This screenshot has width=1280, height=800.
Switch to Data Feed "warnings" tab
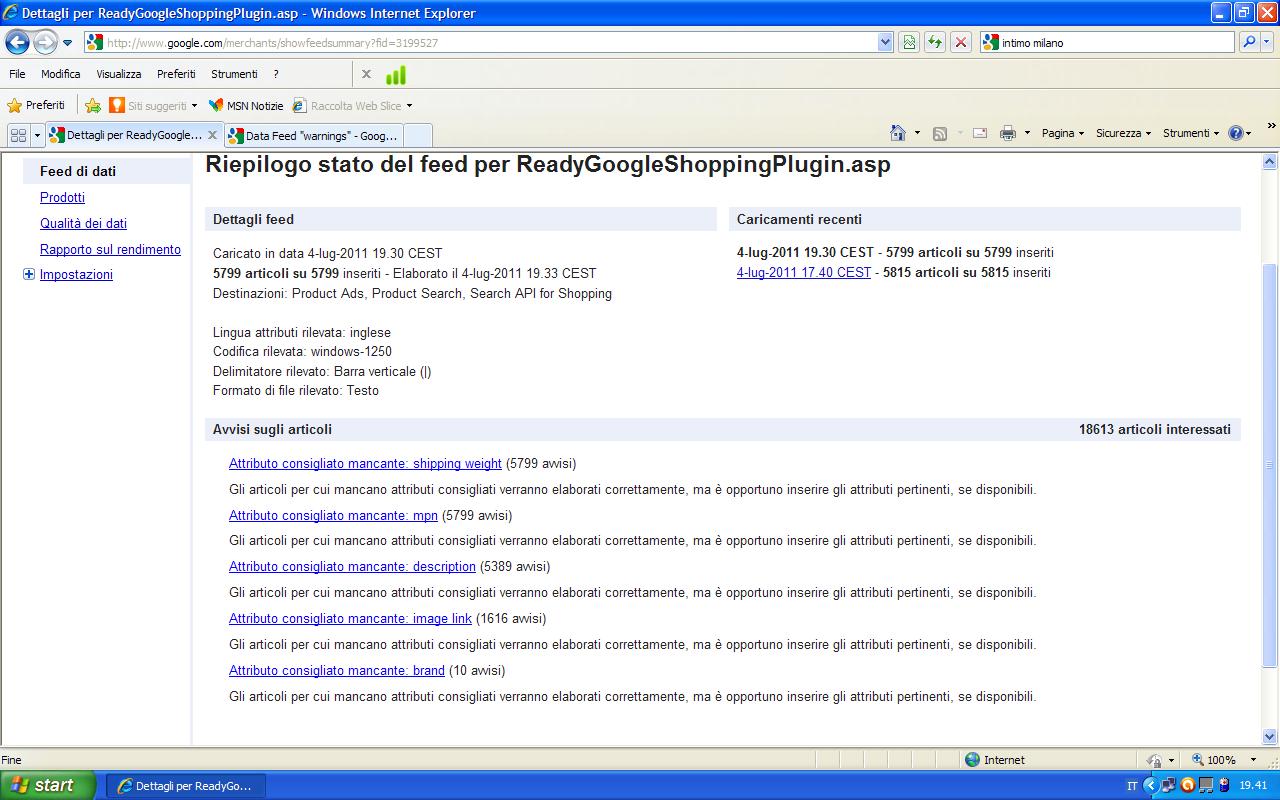click(x=313, y=135)
